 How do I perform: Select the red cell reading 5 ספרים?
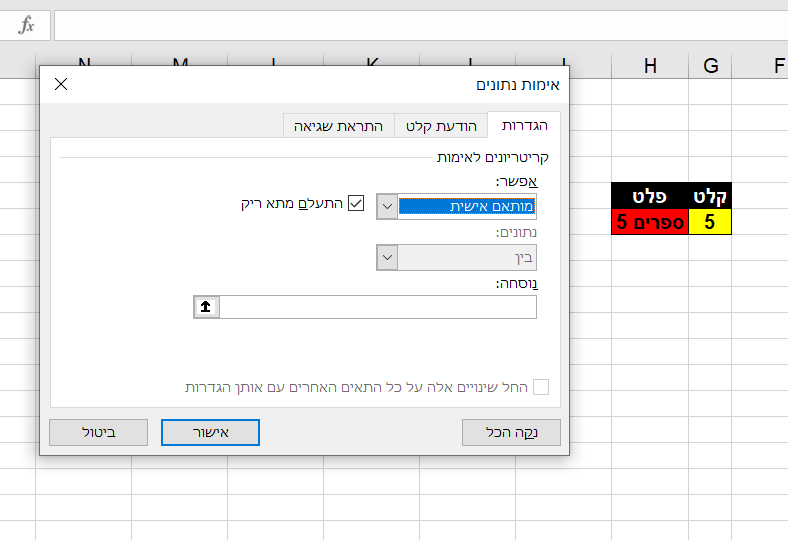coord(650,222)
